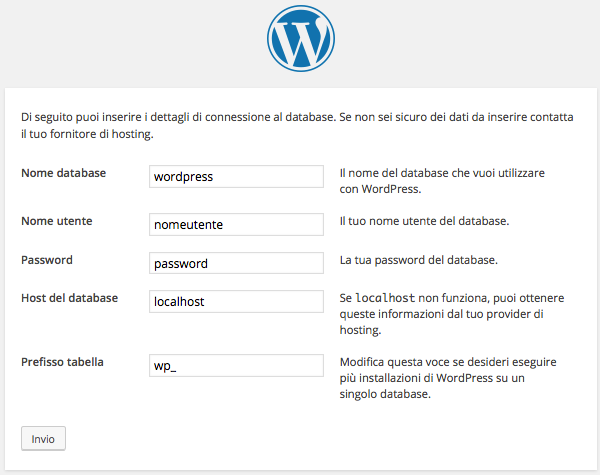This screenshot has width=600, height=475.
Task: Click the 'Password' field label
Action: tap(47, 260)
